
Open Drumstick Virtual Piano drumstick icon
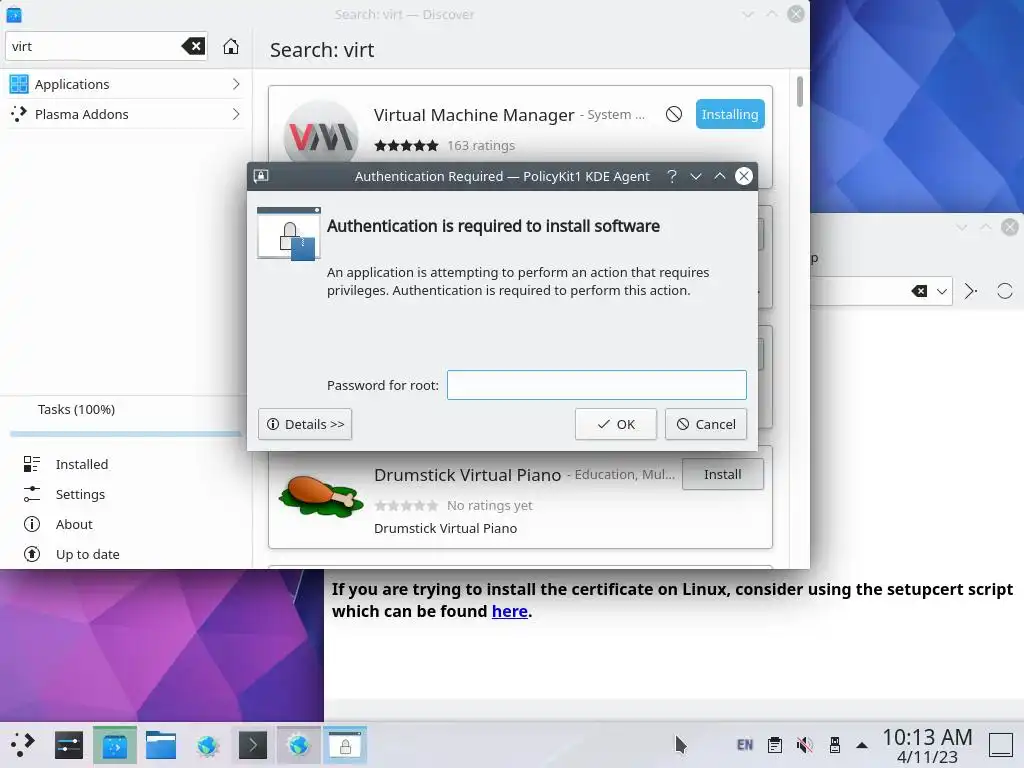coord(321,496)
